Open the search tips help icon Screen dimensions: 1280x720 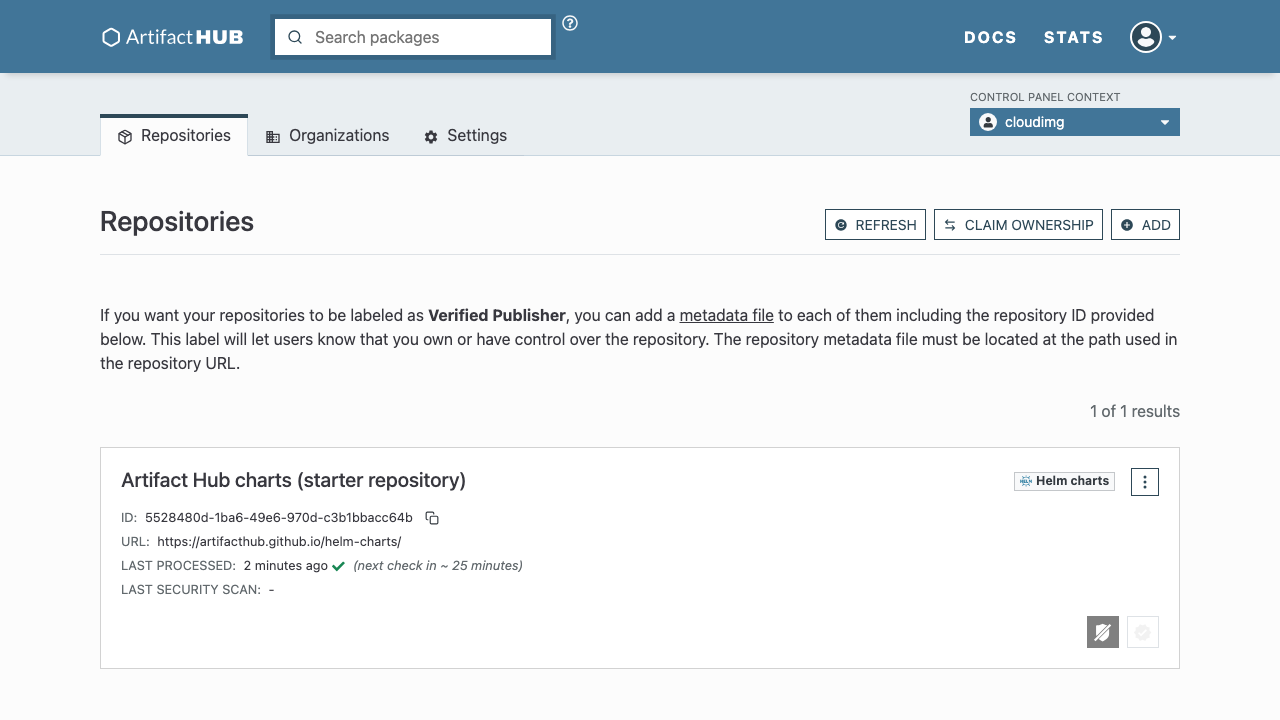coord(570,23)
